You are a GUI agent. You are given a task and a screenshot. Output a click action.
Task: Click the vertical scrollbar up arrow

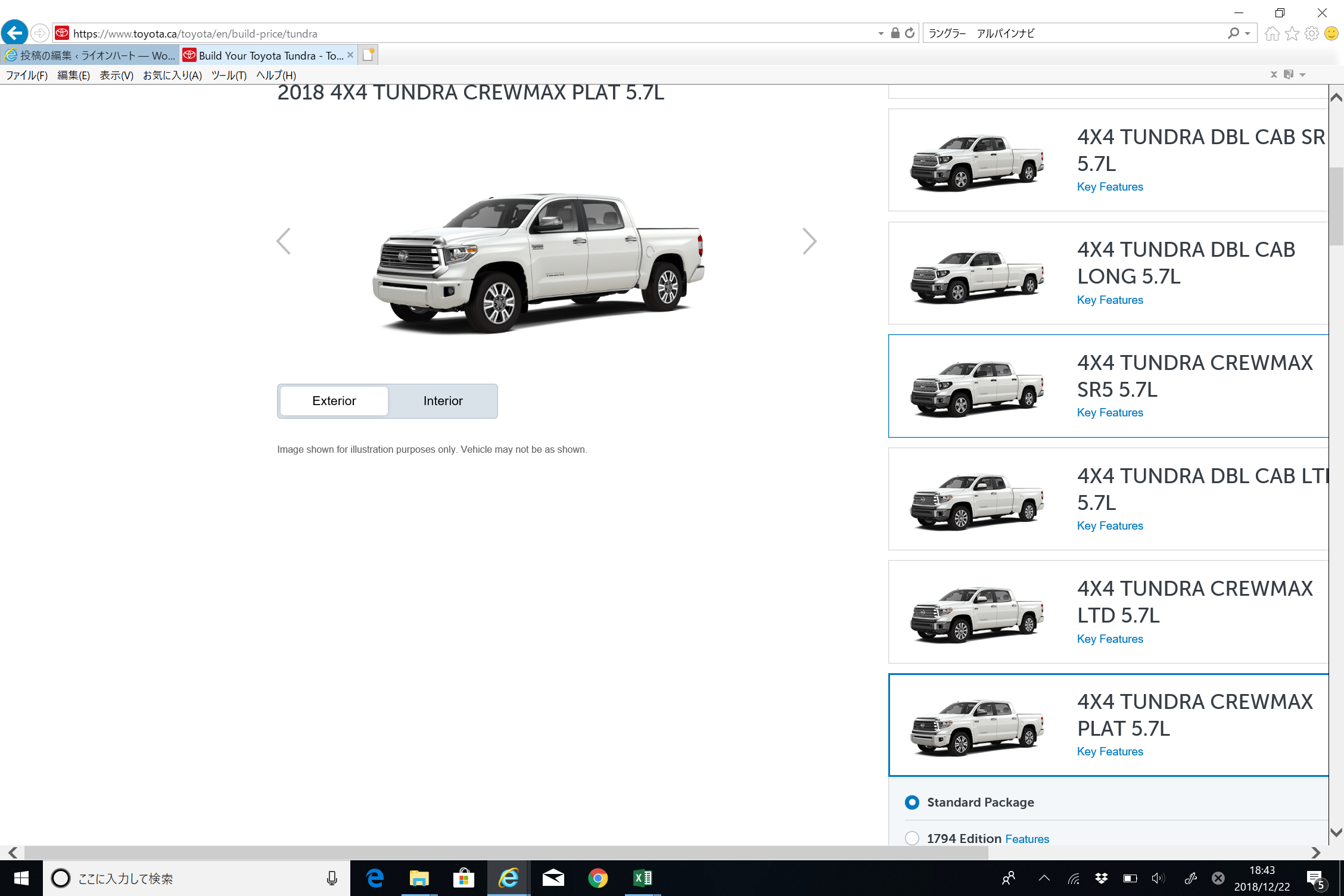click(1336, 97)
